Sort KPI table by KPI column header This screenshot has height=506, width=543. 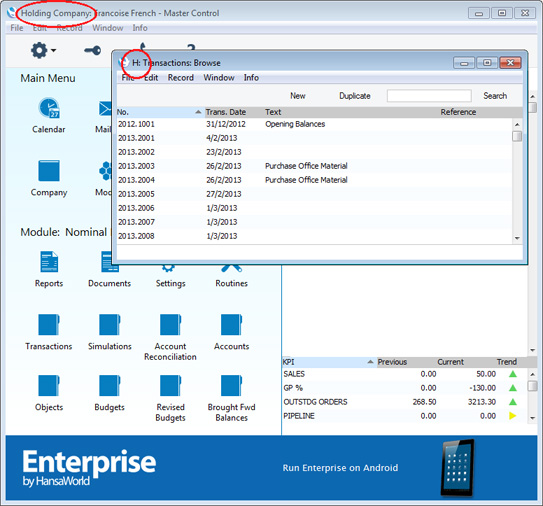click(x=328, y=362)
